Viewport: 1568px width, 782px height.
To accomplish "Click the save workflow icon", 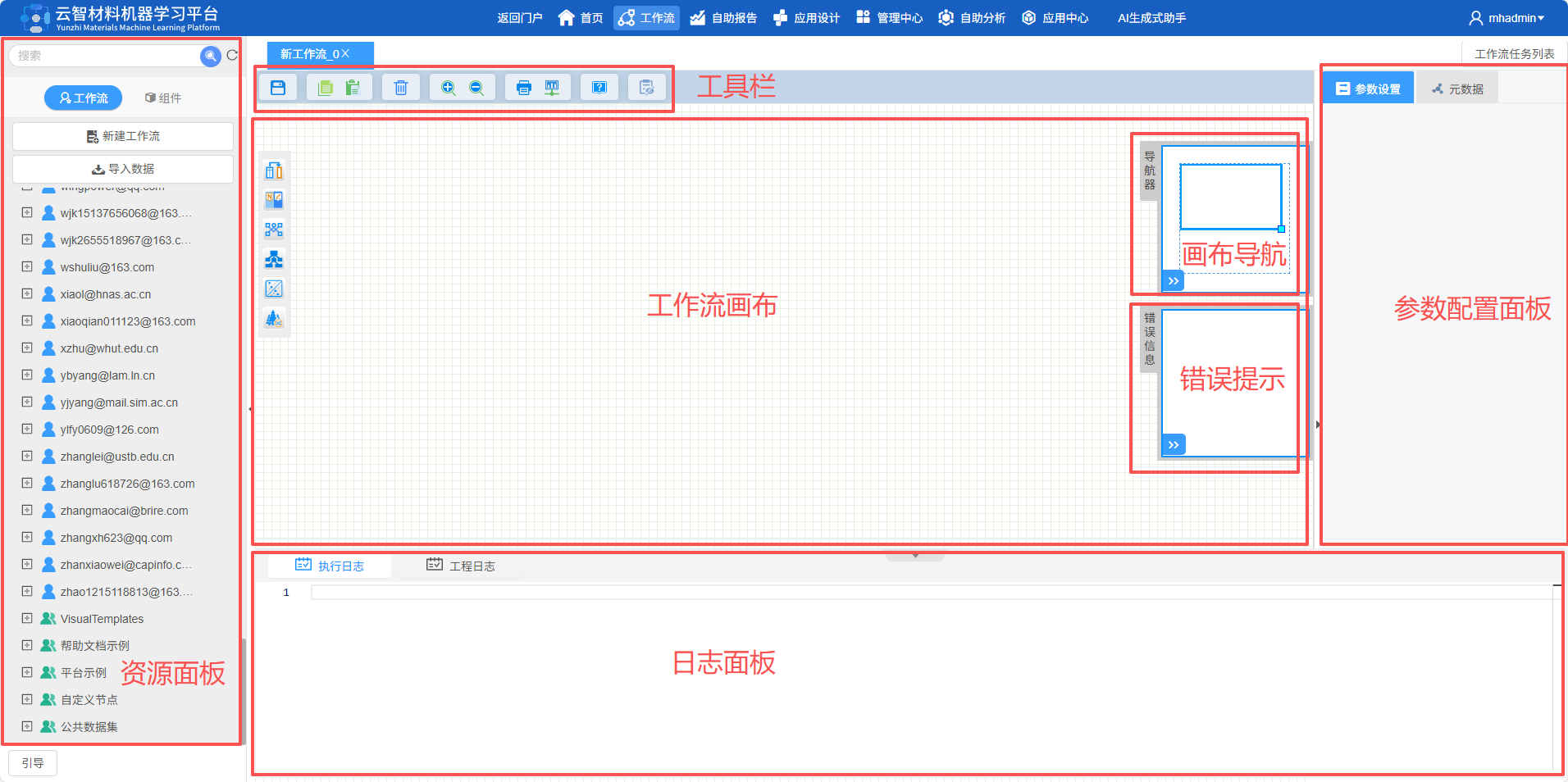I will click(277, 87).
